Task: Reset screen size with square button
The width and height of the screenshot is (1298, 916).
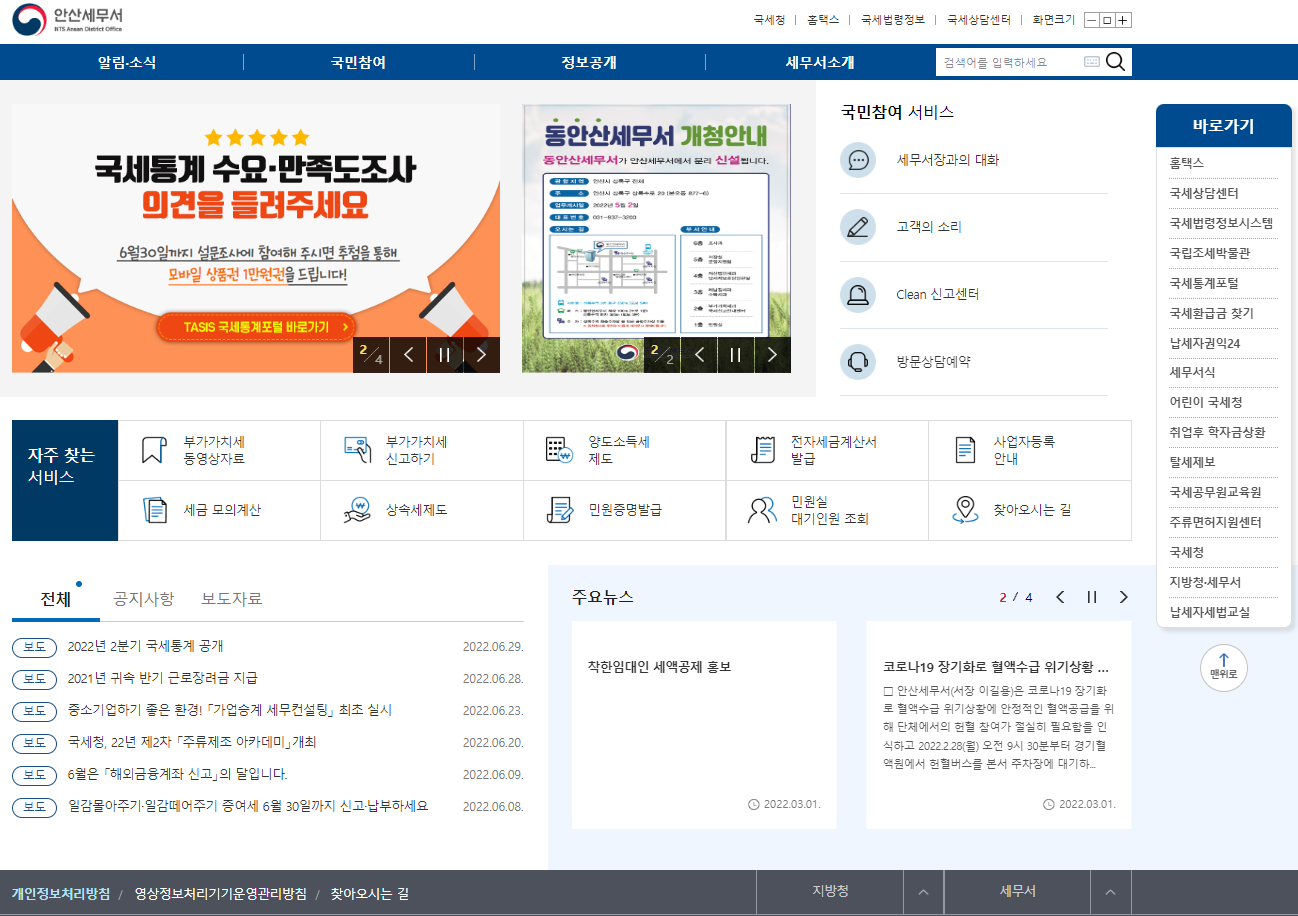Action: point(1108,20)
